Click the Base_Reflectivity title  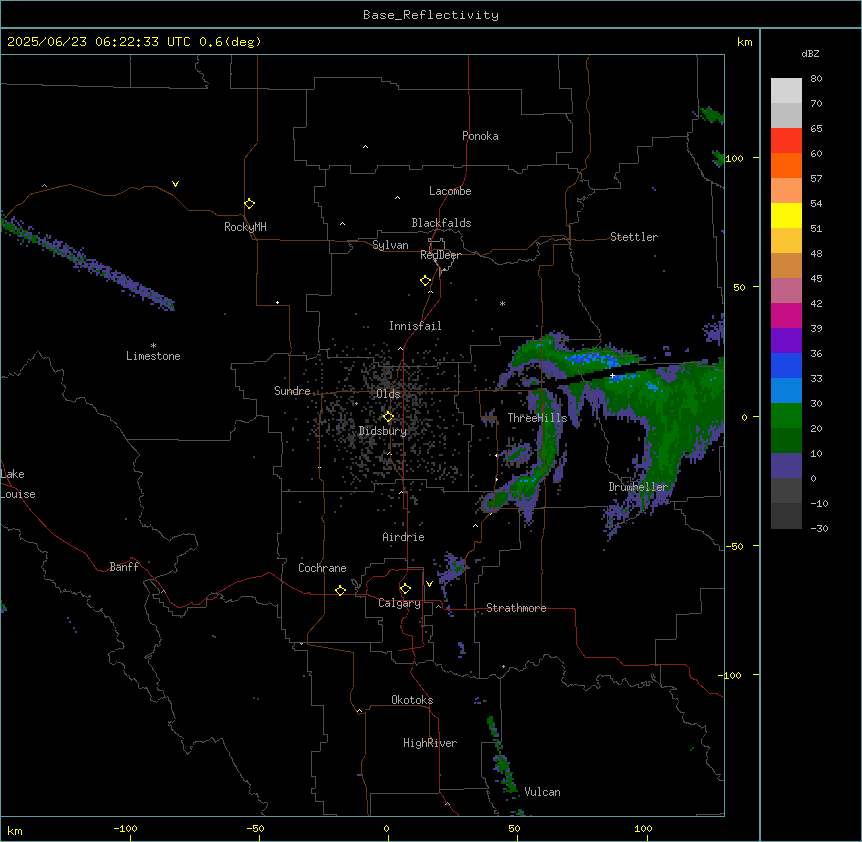(x=431, y=15)
